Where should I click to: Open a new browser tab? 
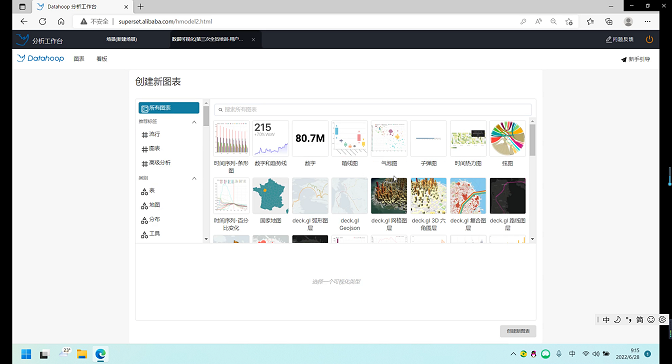click(141, 6)
